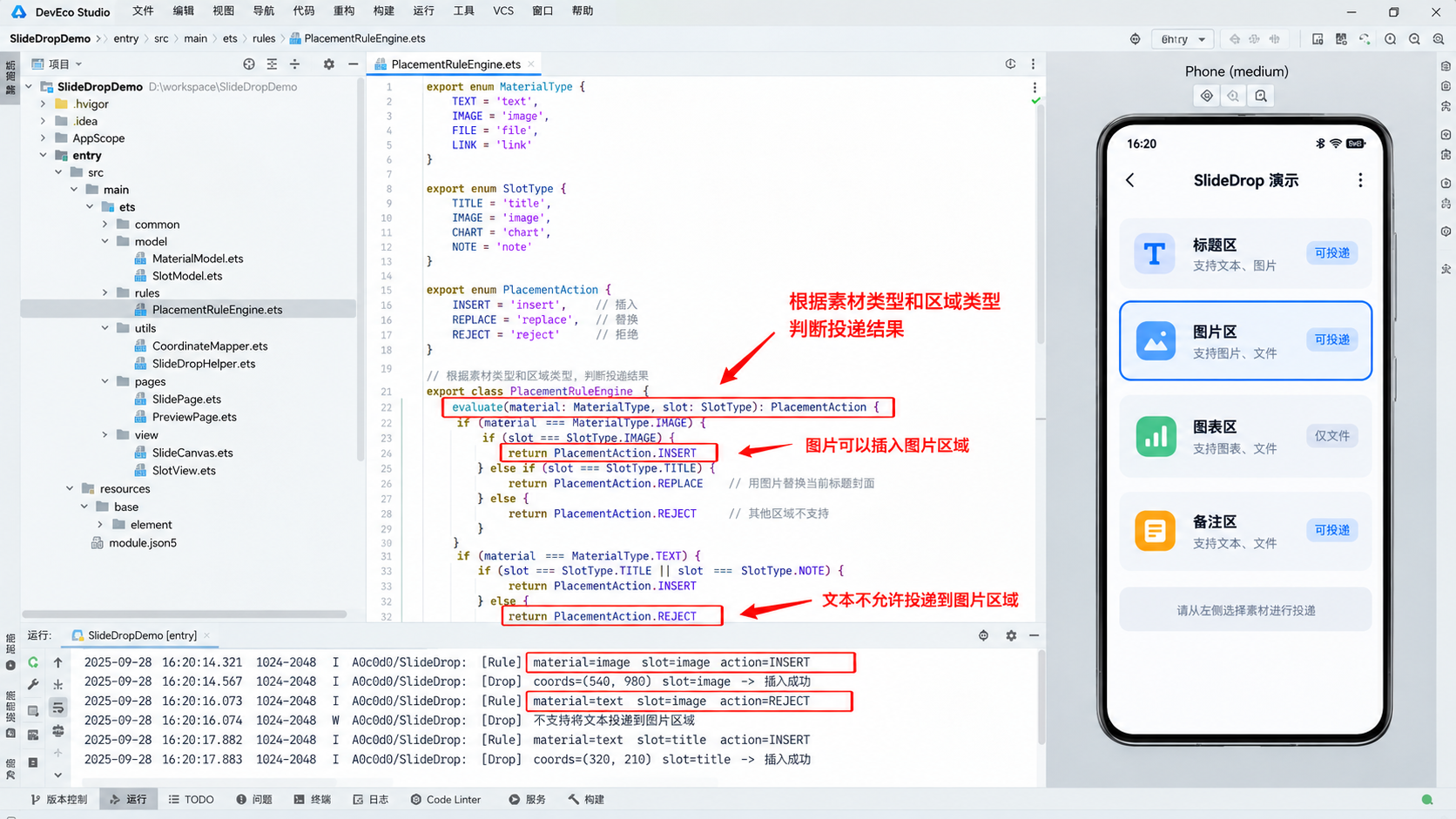This screenshot has width=1456, height=819.
Task: Collapse the pages folder
Action: [x=105, y=381]
